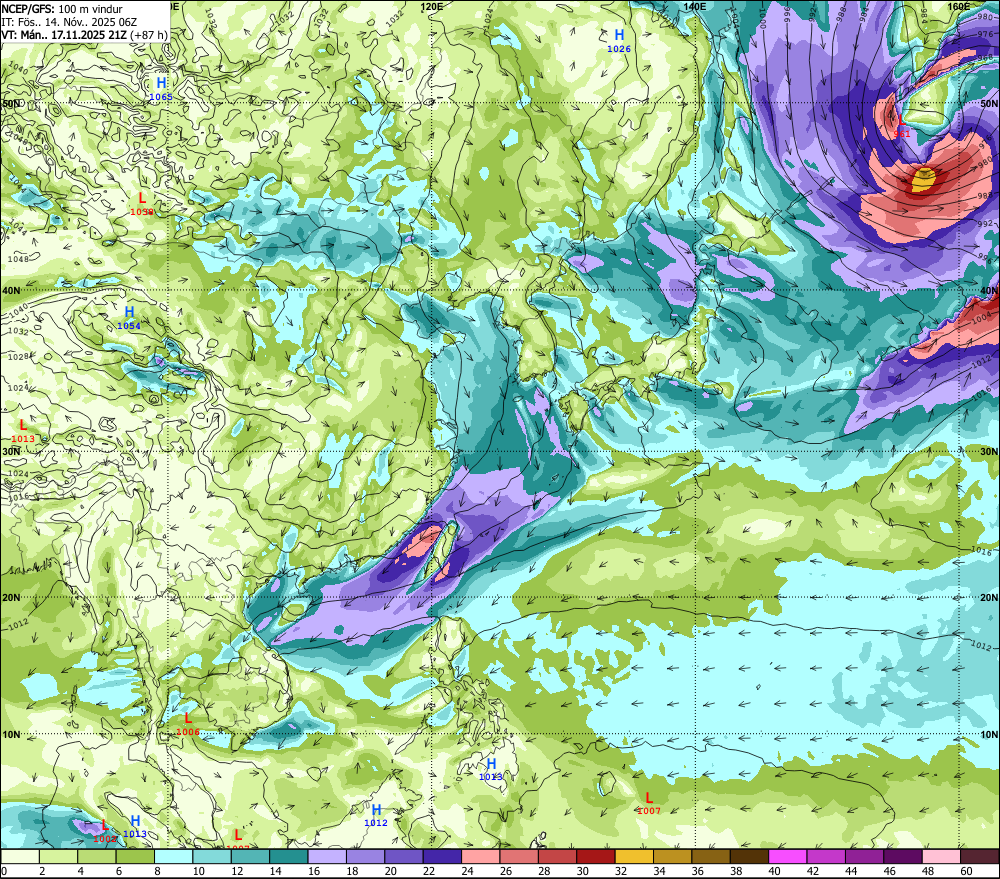Click the H 1054 high pressure marker
The height and width of the screenshot is (879, 1000).
pos(129,317)
